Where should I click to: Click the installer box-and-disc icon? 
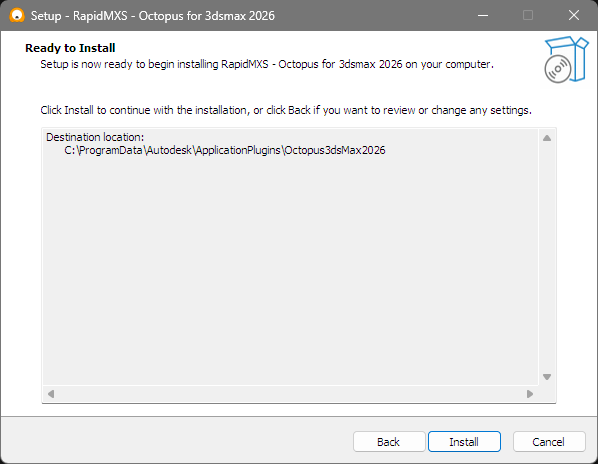(566, 59)
